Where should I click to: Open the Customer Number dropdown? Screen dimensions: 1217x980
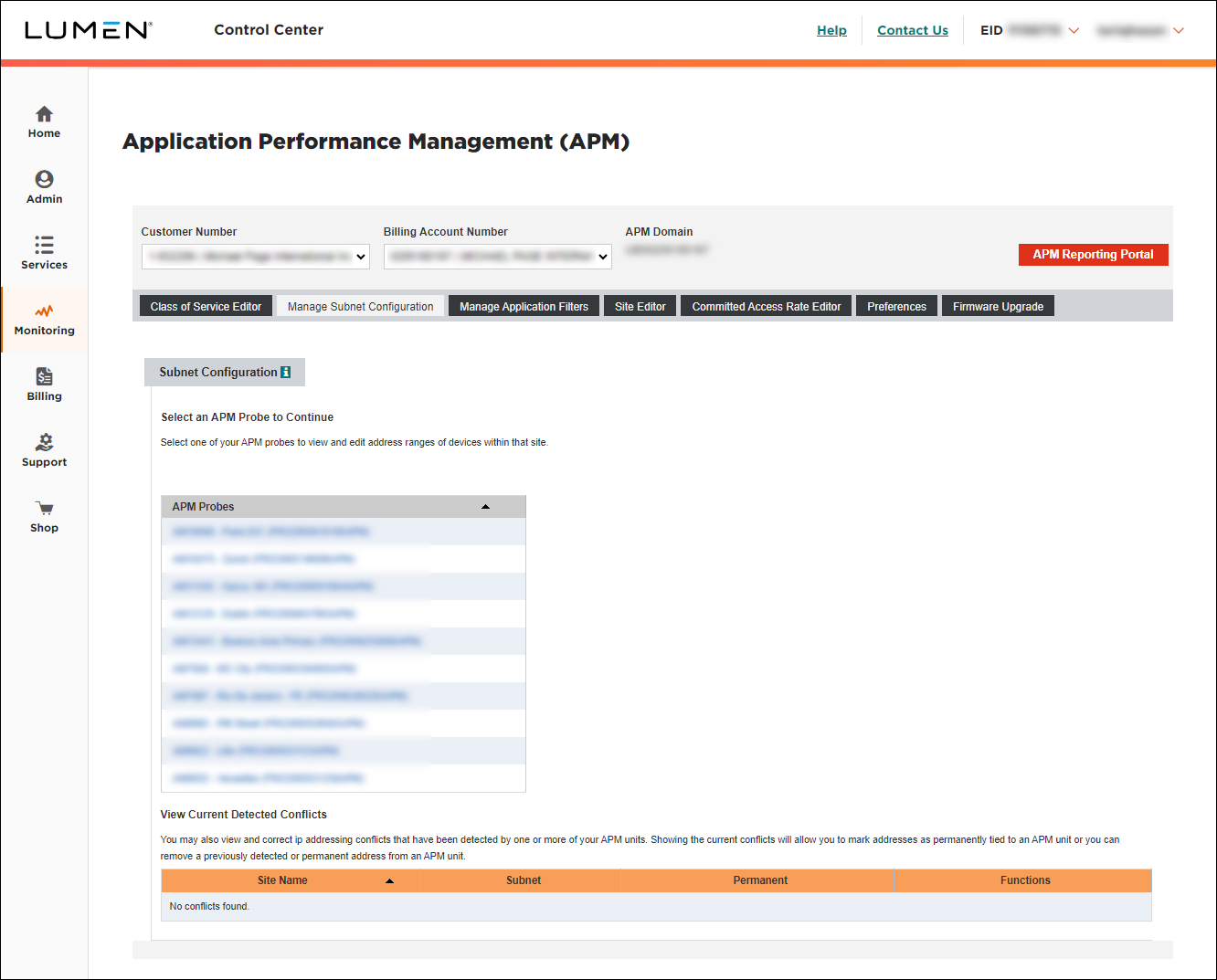coord(255,257)
